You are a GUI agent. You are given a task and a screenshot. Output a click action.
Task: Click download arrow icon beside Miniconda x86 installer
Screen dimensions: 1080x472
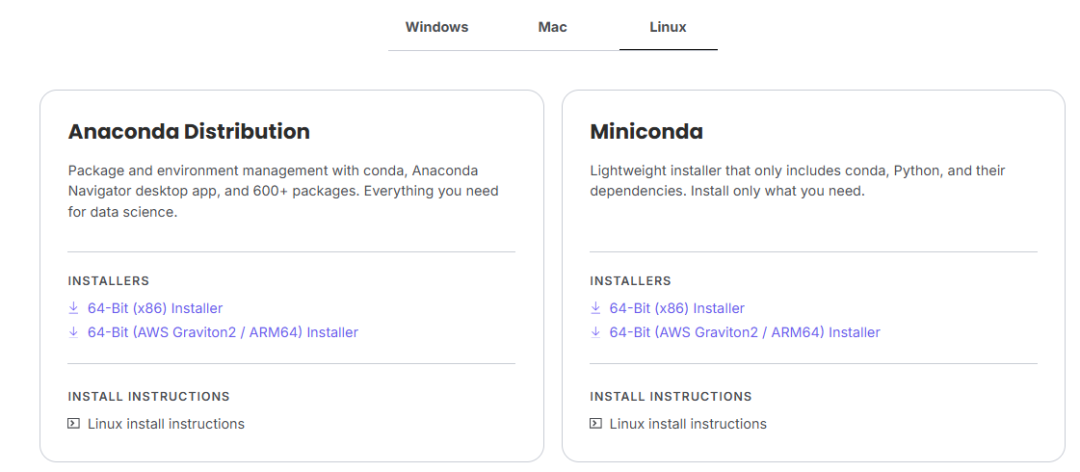point(596,308)
